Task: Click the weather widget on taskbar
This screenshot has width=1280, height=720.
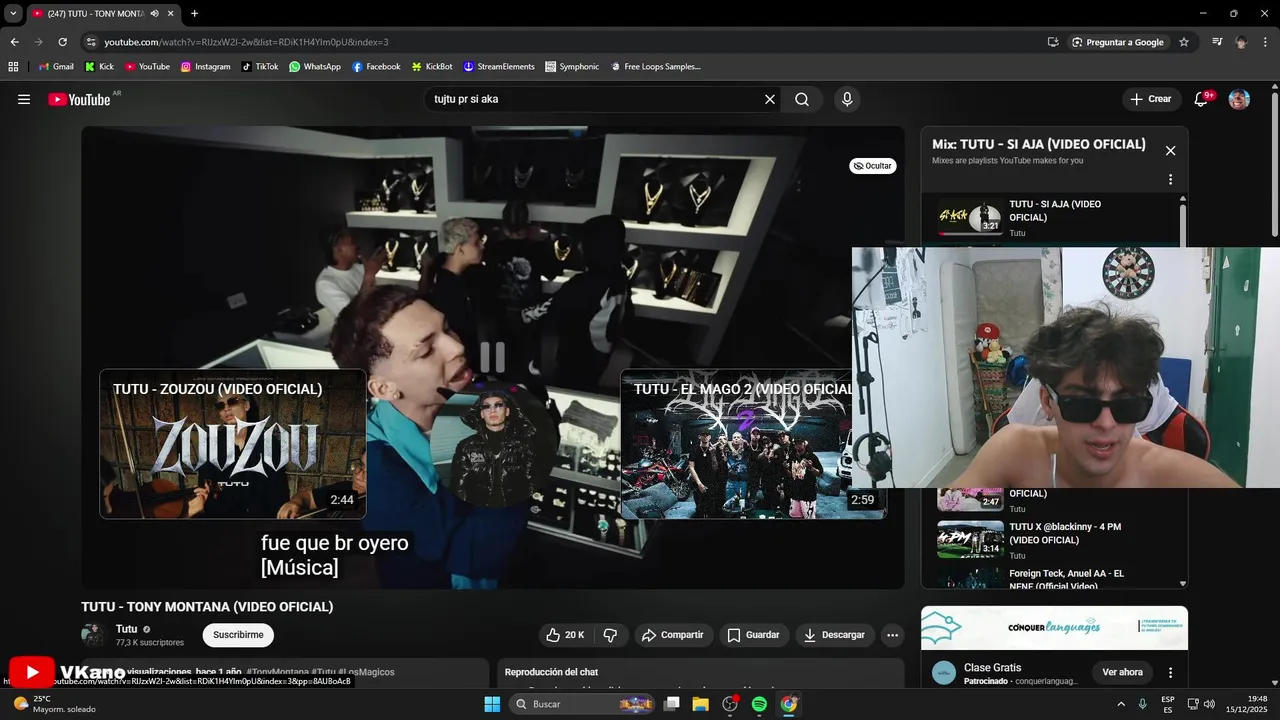Action: coord(55,704)
